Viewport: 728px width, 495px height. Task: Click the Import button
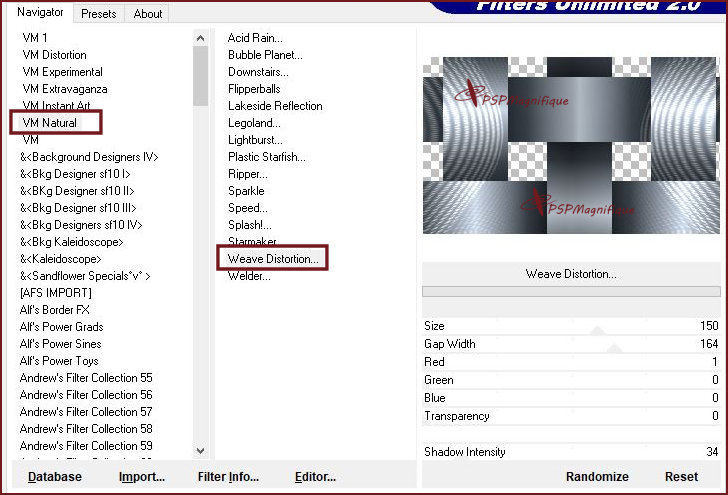[141, 477]
